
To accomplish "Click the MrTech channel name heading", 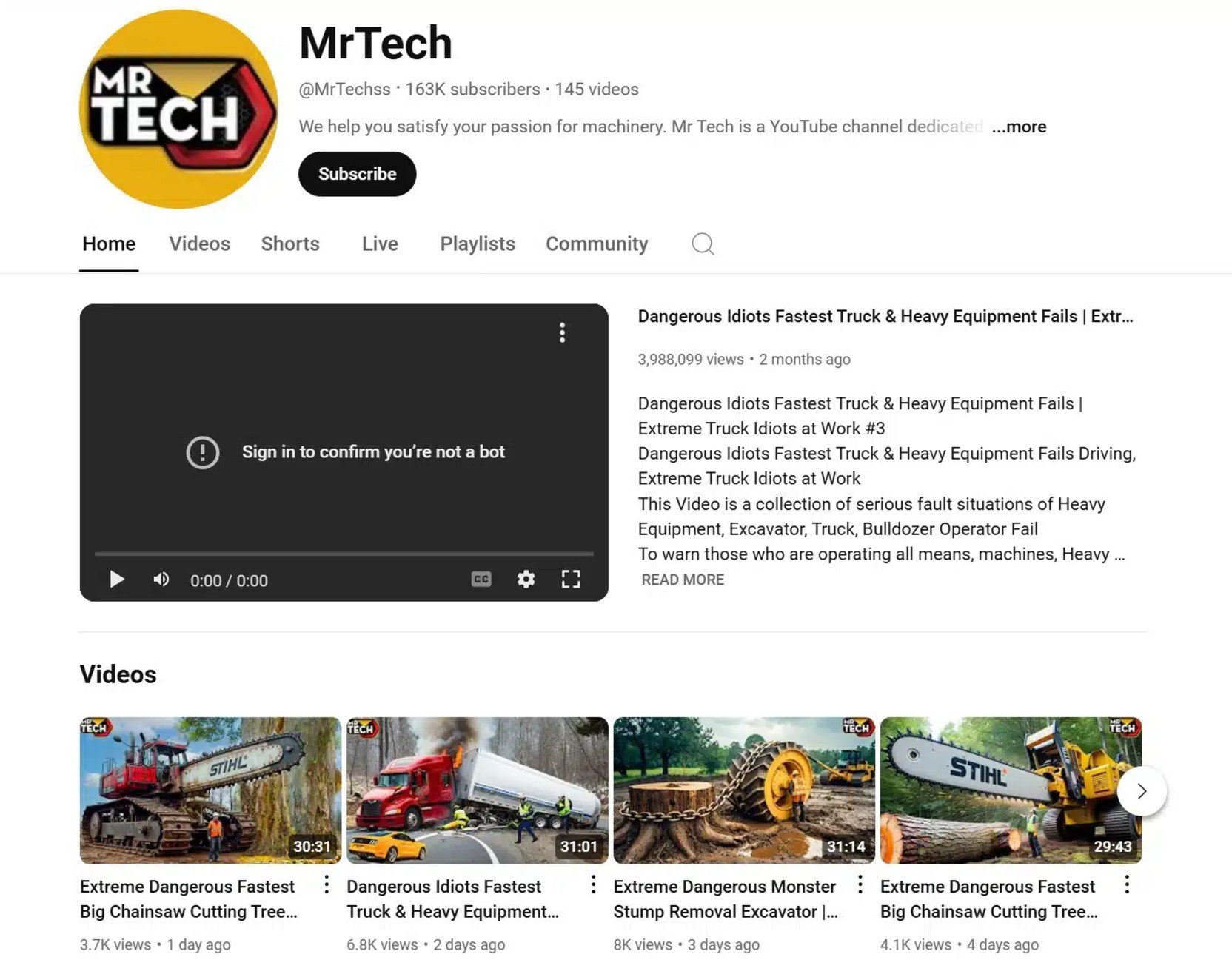I will [x=375, y=43].
